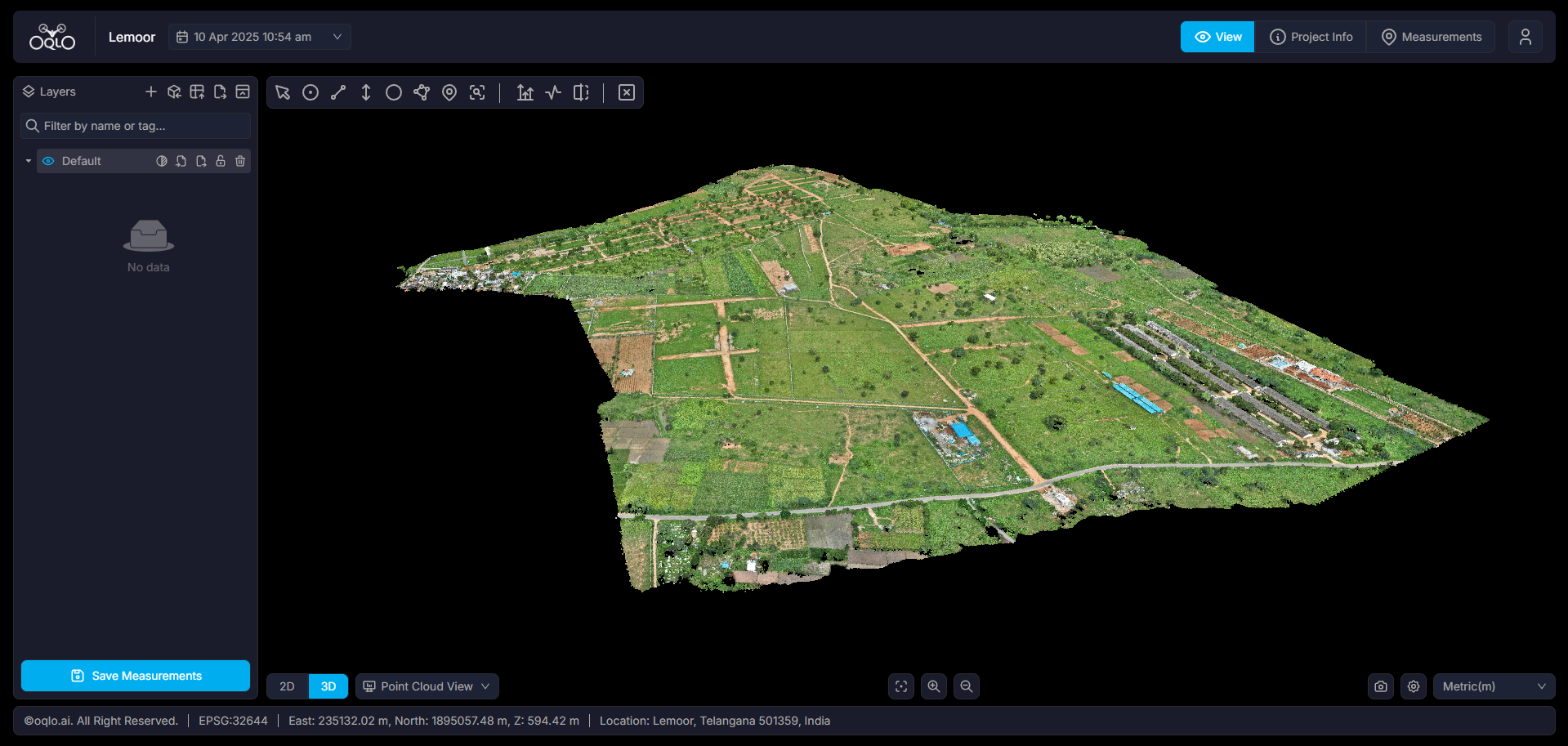
Task: Open viewer settings gear icon
Action: tap(1414, 686)
